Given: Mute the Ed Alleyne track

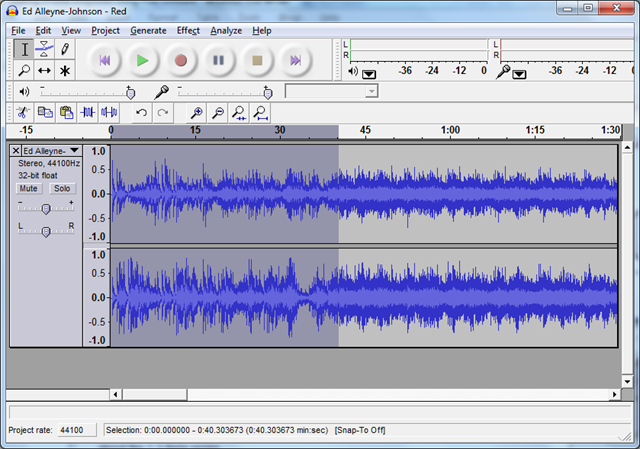Looking at the screenshot, I should pyautogui.click(x=28, y=188).
